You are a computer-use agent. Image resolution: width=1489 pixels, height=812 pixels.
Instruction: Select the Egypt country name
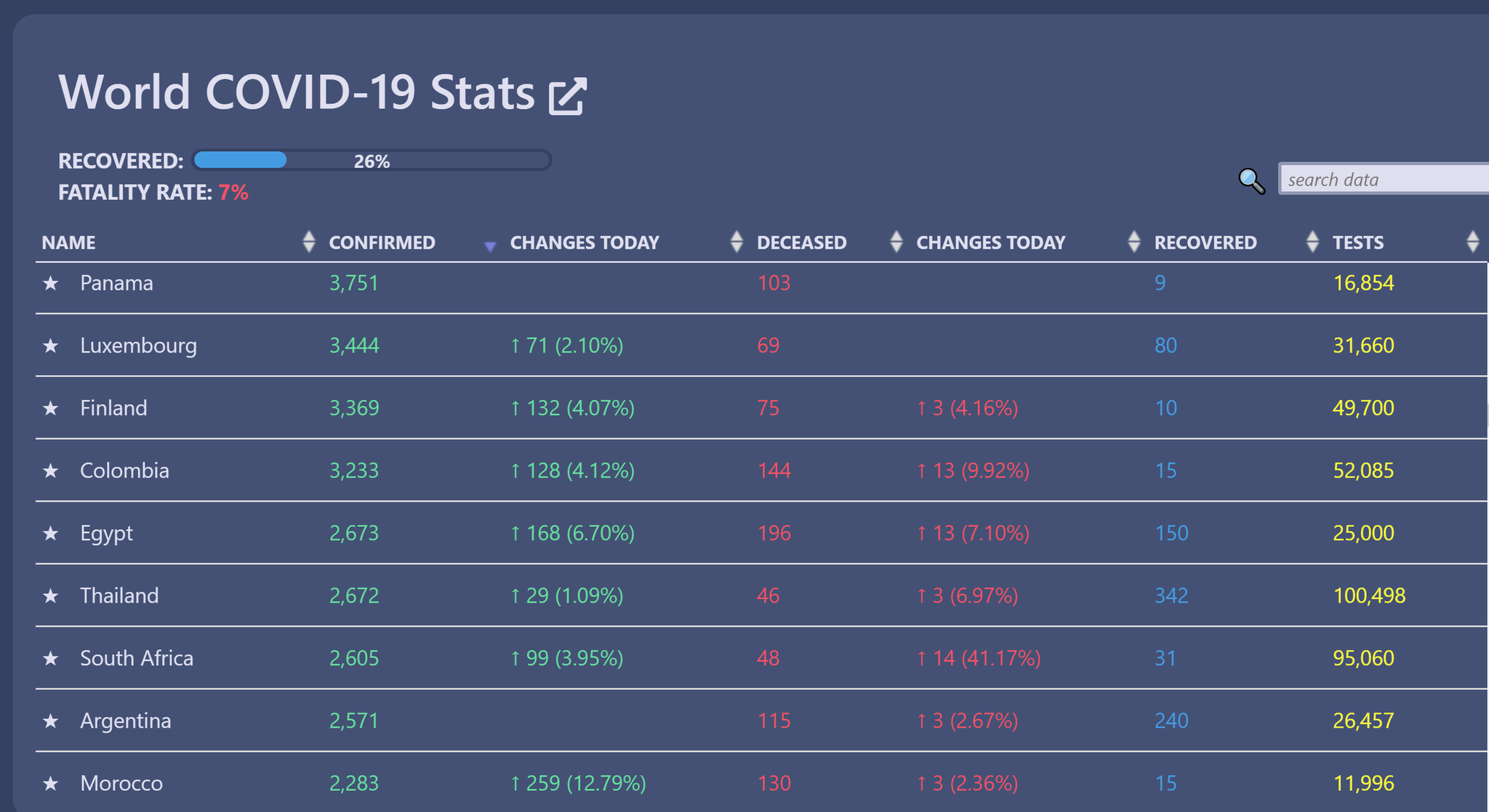106,533
